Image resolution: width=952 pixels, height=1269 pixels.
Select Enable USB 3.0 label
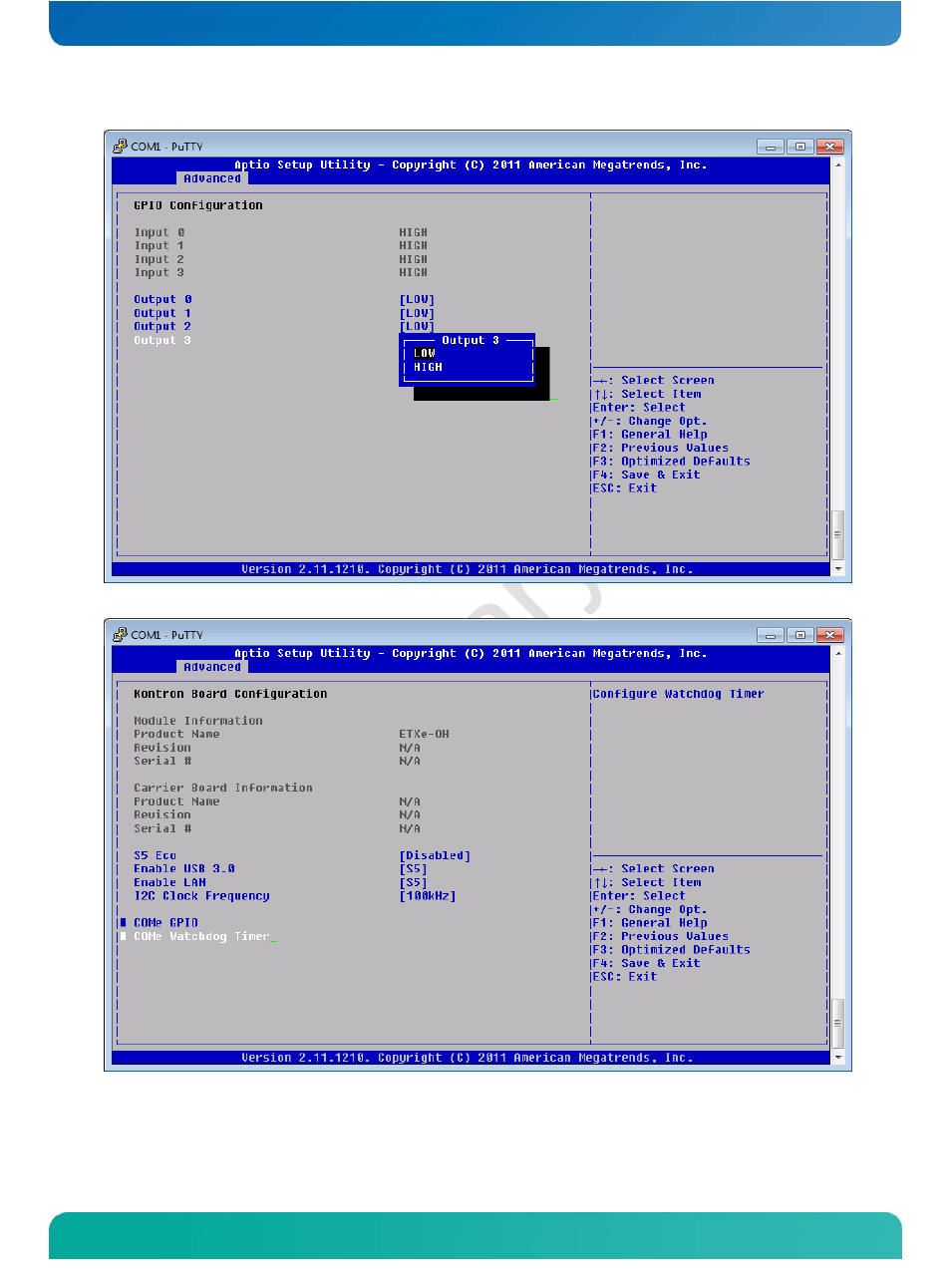tap(184, 868)
